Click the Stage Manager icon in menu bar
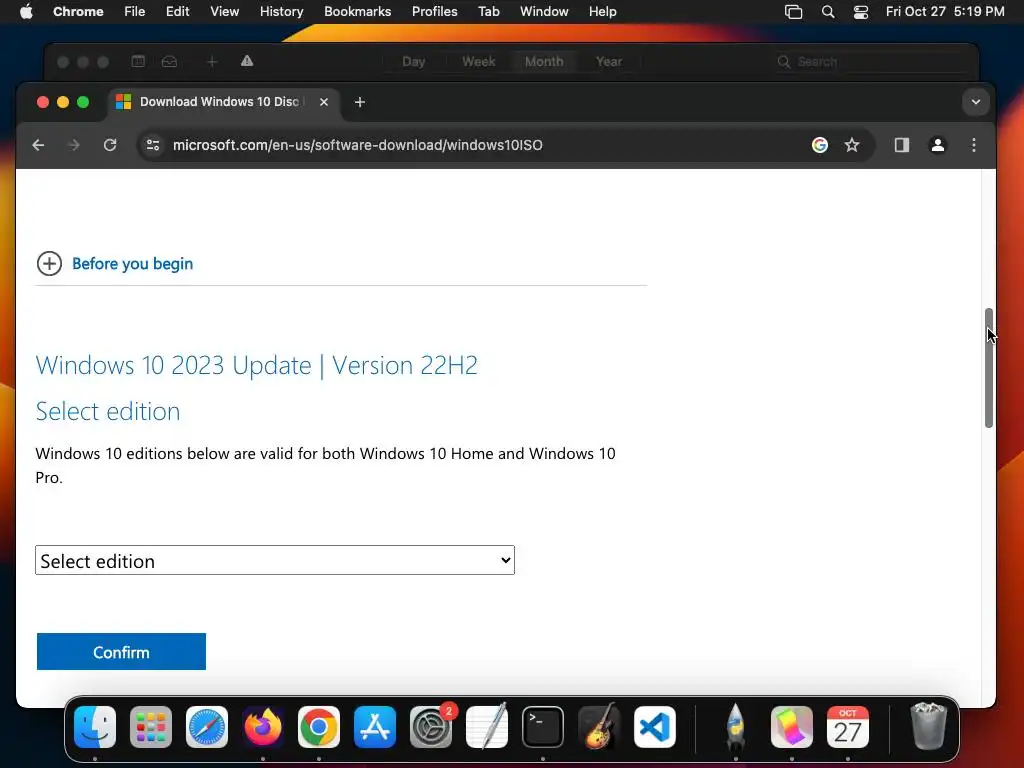 pyautogui.click(x=793, y=12)
